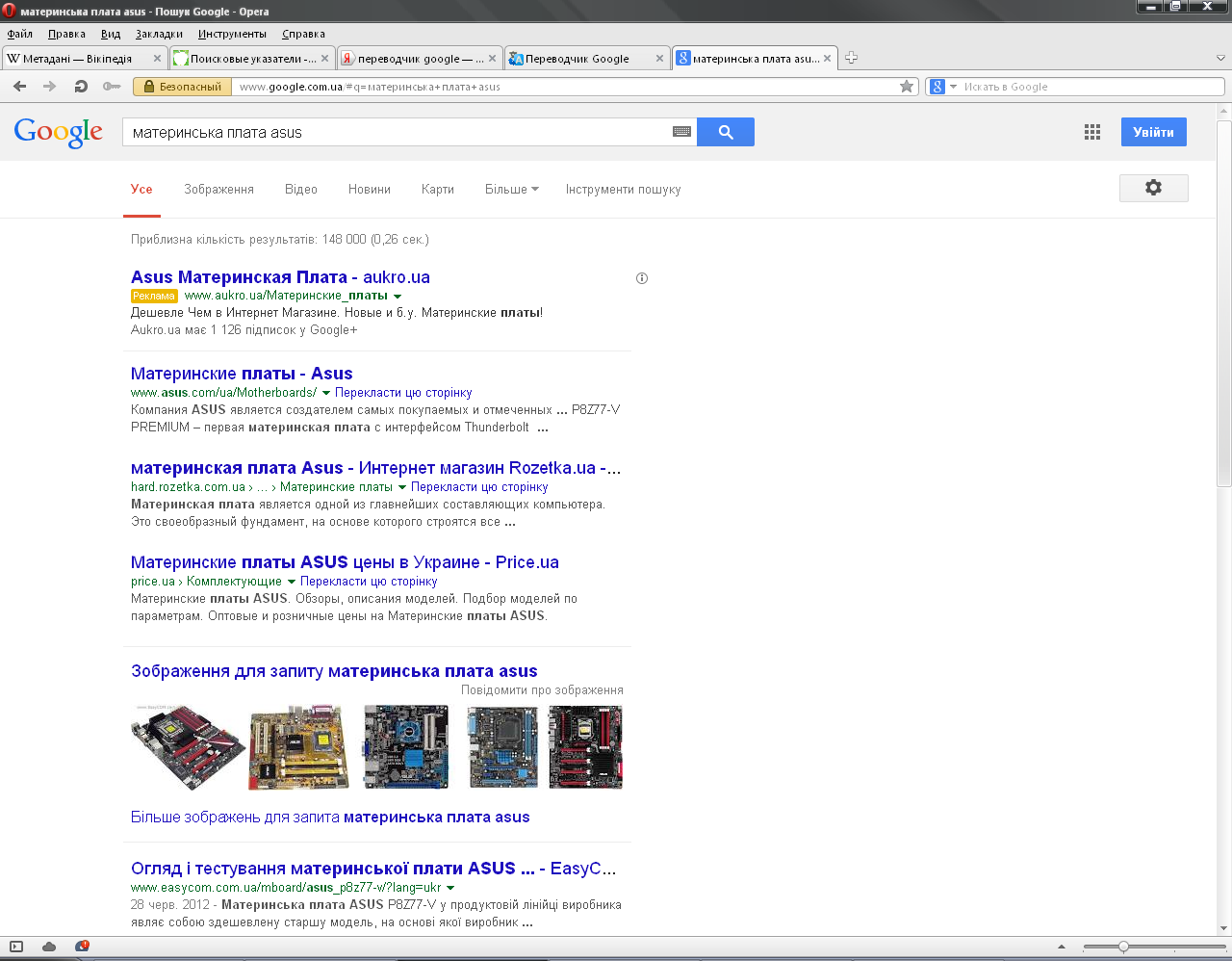Reload the current page
This screenshot has width=1232, height=961.
pos(81,87)
